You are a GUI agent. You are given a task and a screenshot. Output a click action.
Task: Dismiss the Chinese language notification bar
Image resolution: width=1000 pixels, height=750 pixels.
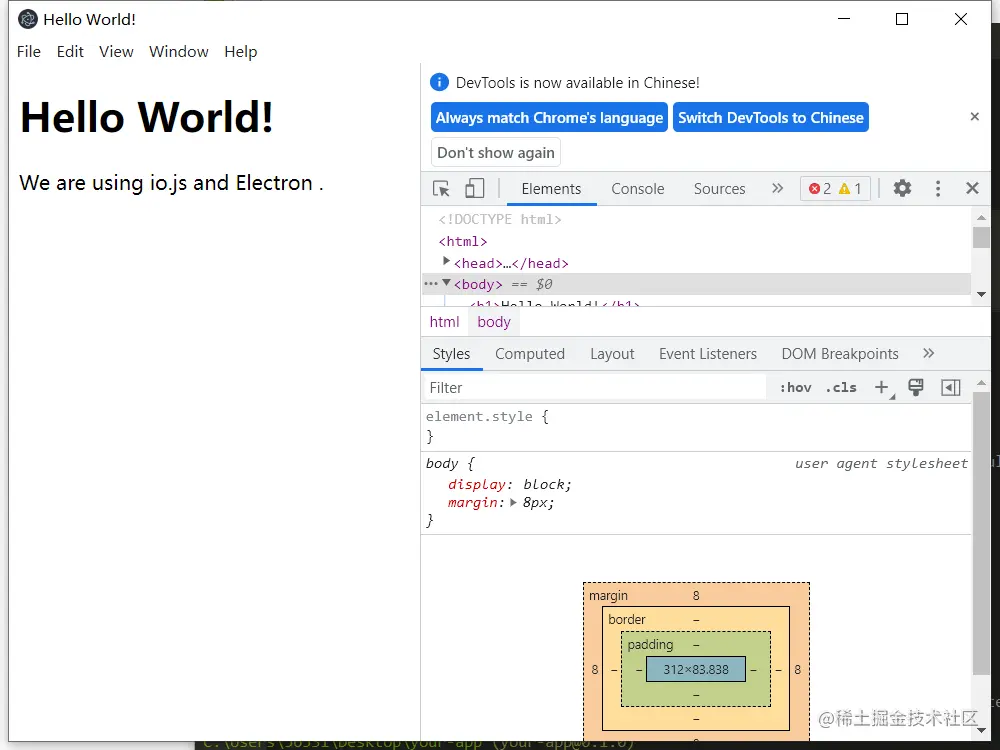[x=974, y=117]
